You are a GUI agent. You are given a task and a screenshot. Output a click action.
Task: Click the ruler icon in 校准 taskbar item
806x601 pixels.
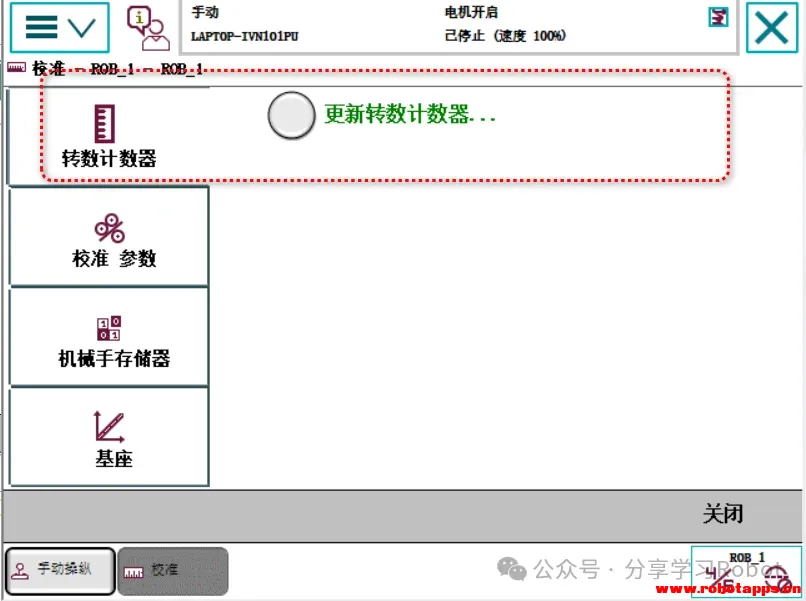point(134,573)
